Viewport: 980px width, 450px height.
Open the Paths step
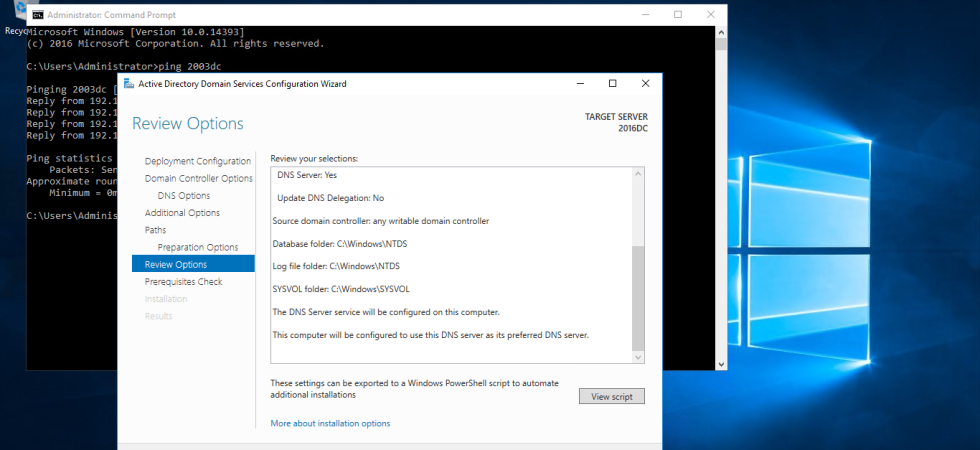click(156, 230)
